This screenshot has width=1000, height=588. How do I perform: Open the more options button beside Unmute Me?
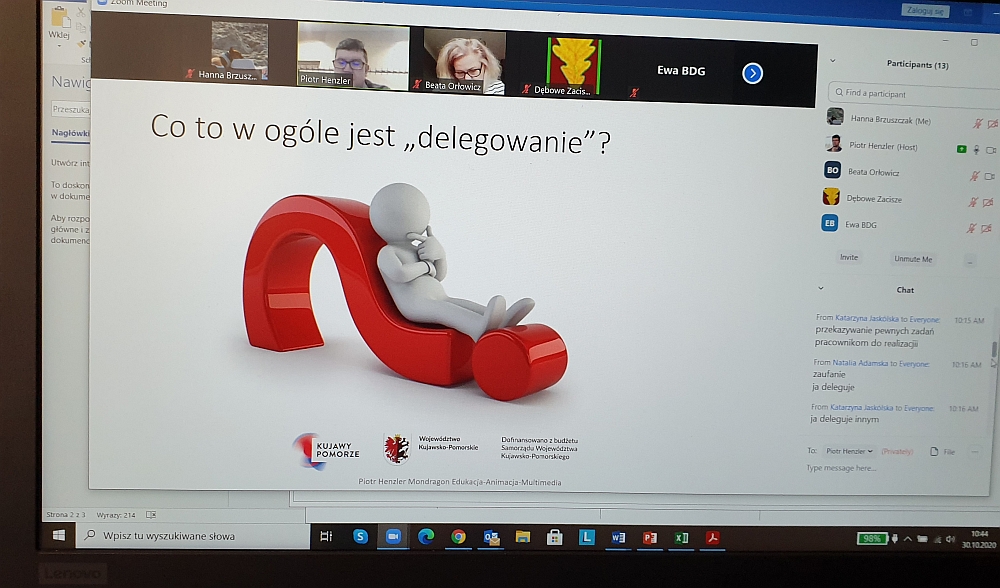969,261
